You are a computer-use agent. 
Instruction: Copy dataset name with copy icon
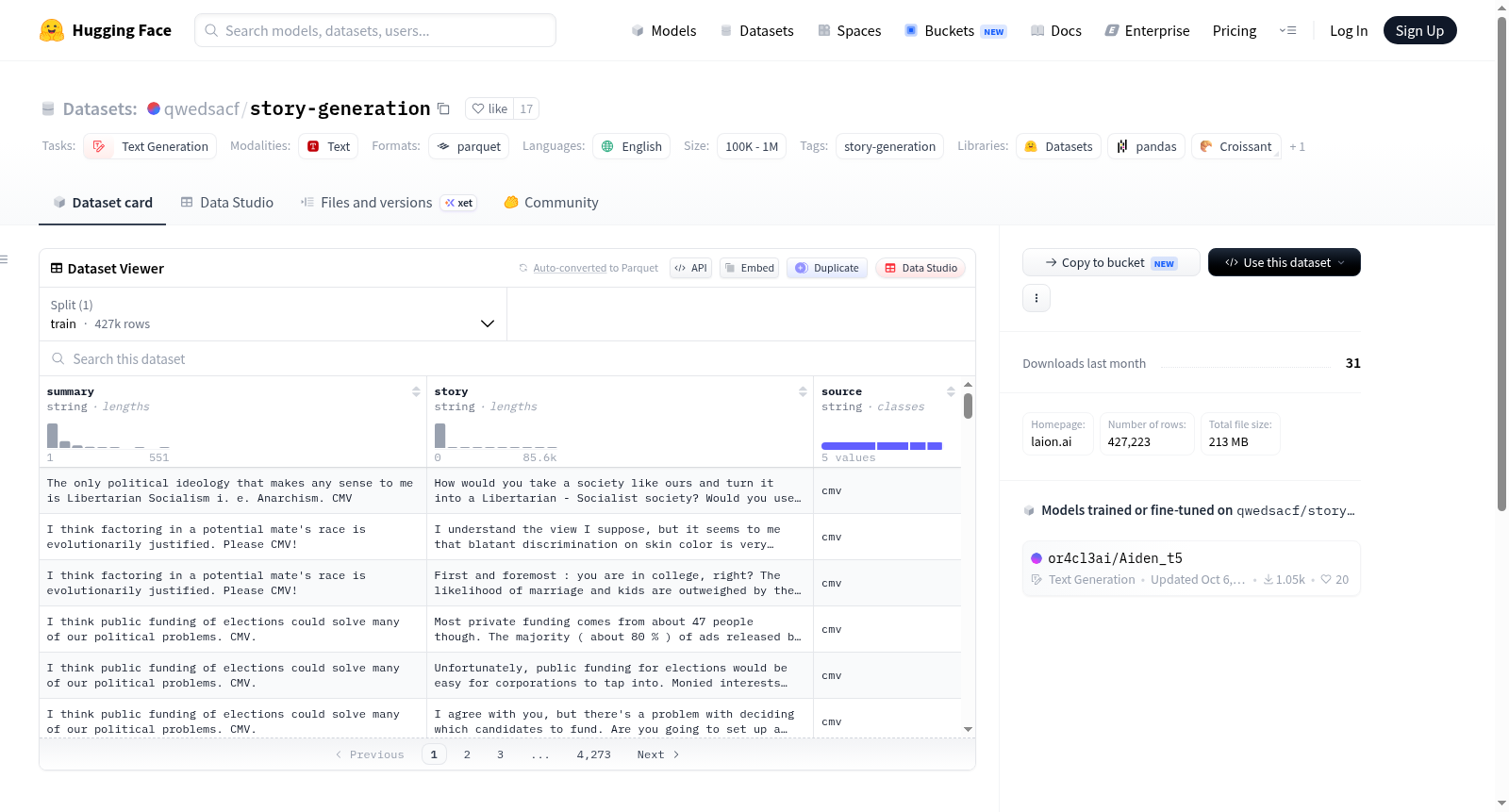[443, 108]
